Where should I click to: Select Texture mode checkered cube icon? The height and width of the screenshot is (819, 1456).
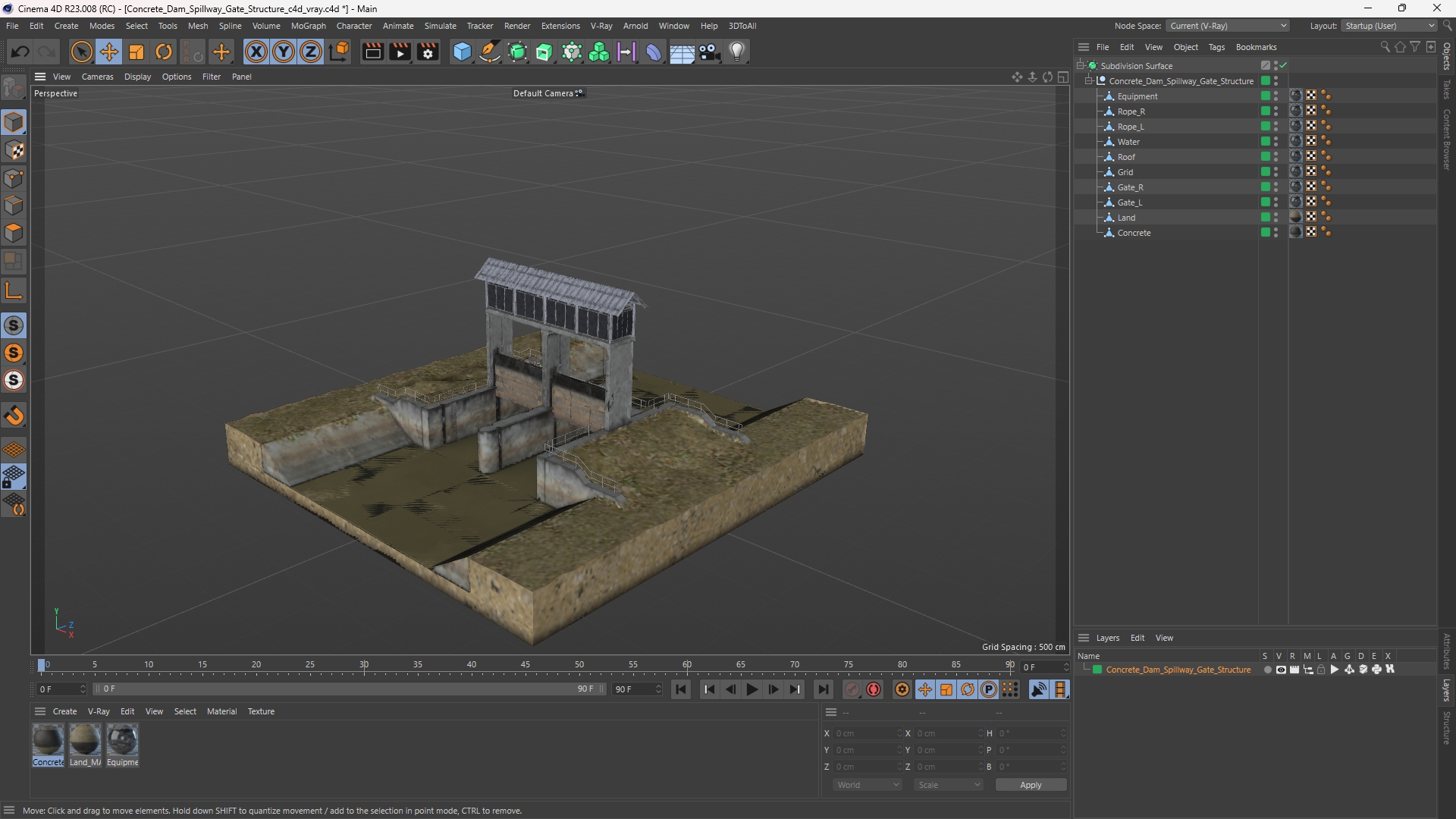click(14, 150)
